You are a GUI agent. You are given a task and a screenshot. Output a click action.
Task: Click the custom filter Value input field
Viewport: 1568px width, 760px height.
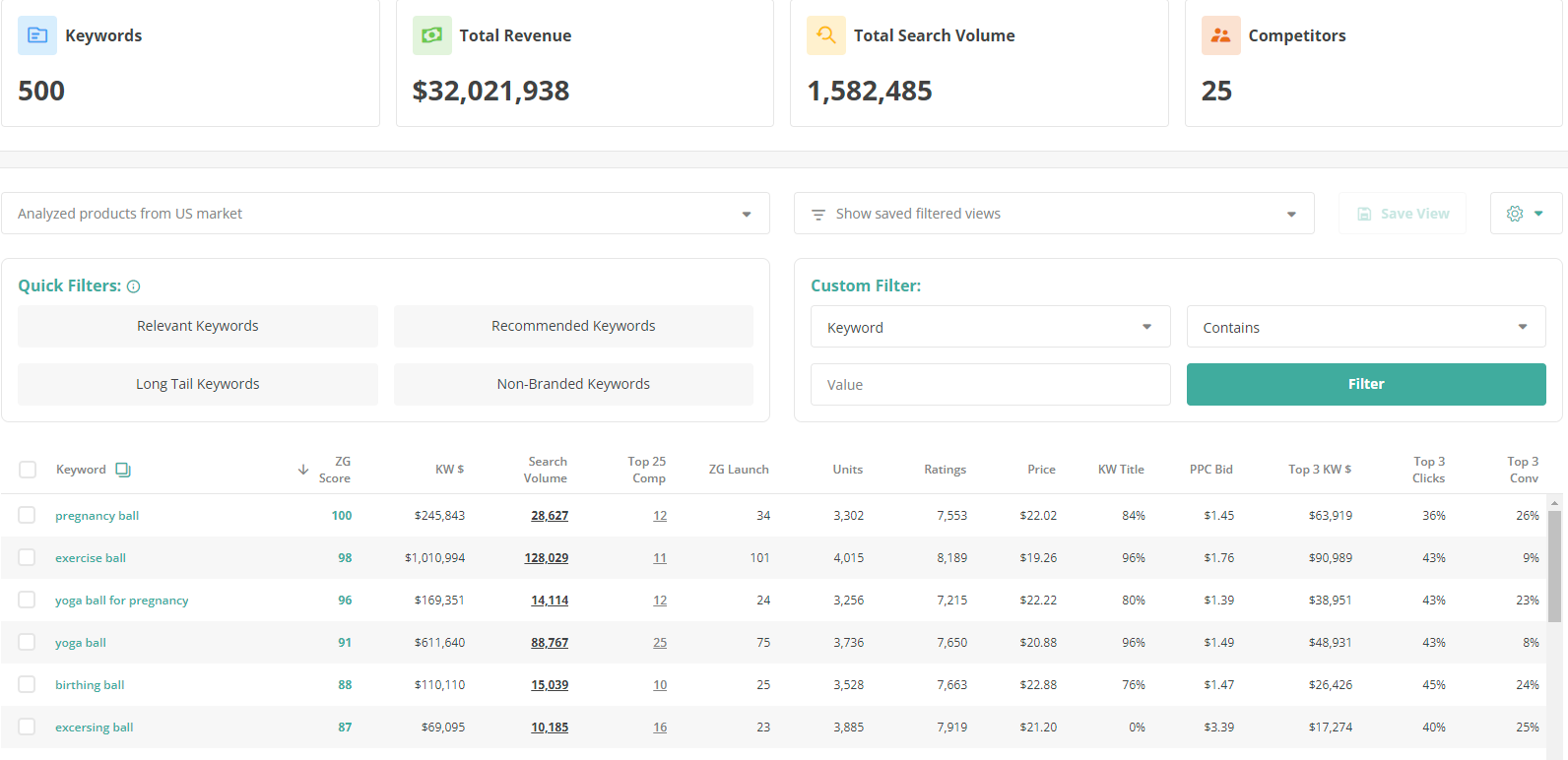click(x=990, y=384)
